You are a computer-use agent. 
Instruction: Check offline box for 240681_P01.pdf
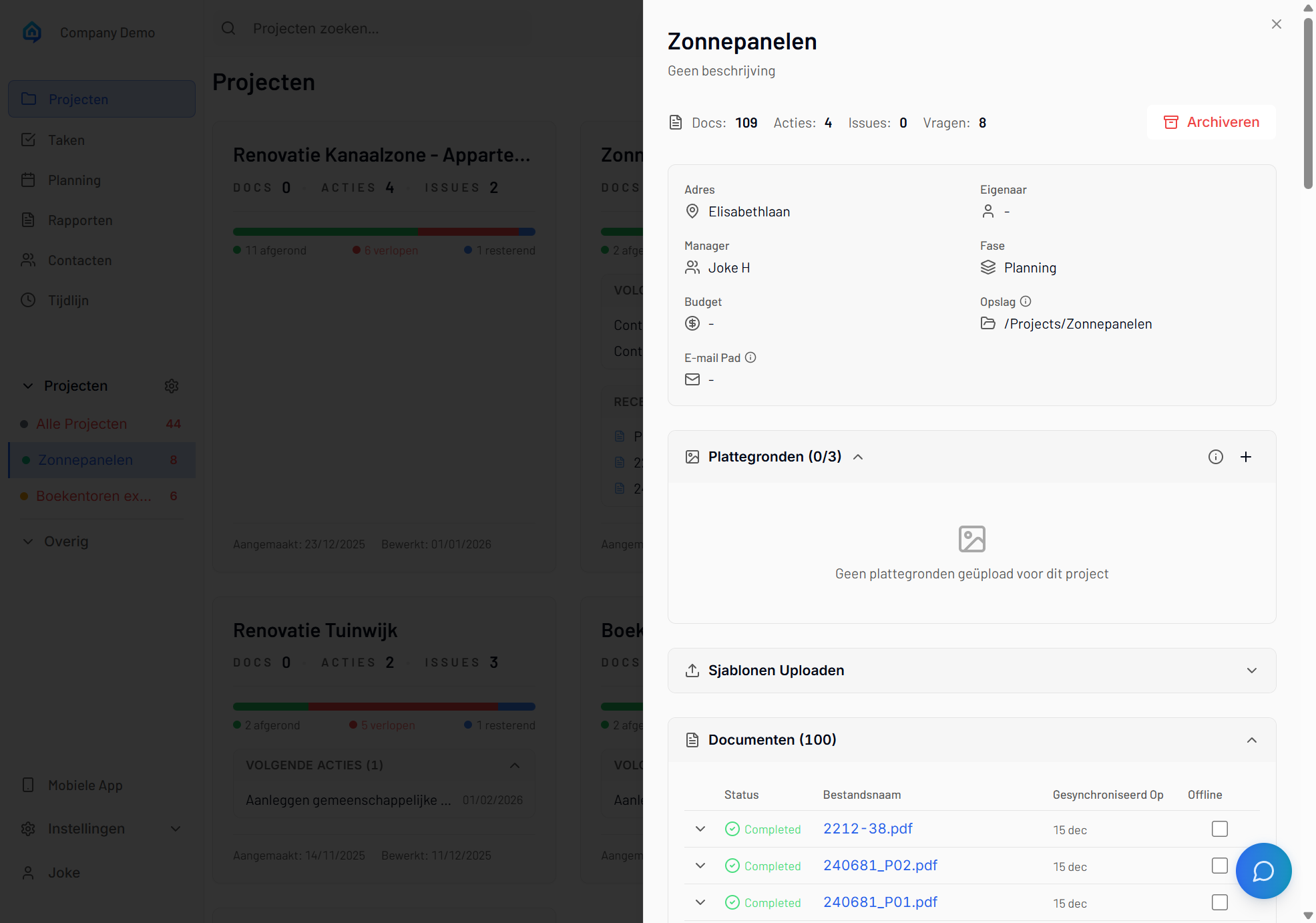tap(1220, 902)
